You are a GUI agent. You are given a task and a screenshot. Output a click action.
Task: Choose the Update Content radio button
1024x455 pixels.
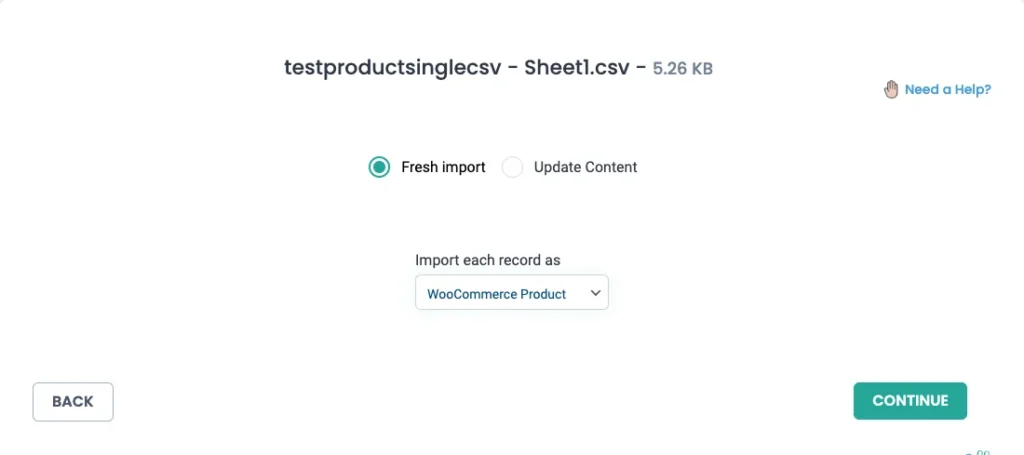(x=512, y=167)
